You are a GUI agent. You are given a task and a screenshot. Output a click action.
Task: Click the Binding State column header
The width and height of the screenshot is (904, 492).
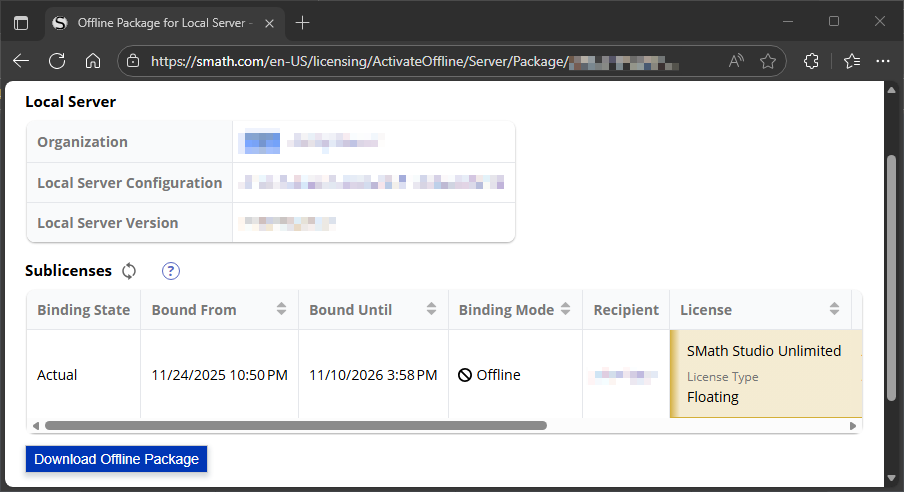[84, 310]
